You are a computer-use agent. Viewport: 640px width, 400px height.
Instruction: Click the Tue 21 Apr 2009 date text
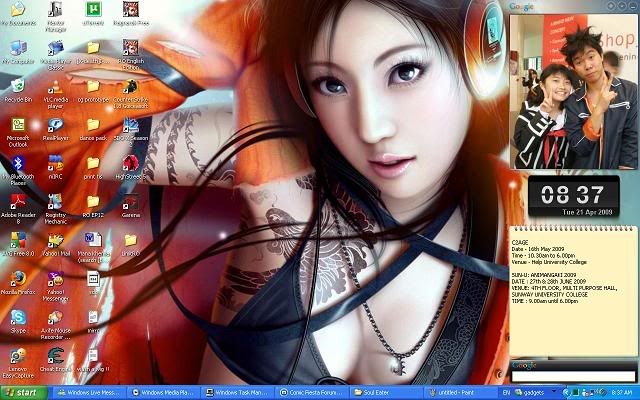pos(587,212)
